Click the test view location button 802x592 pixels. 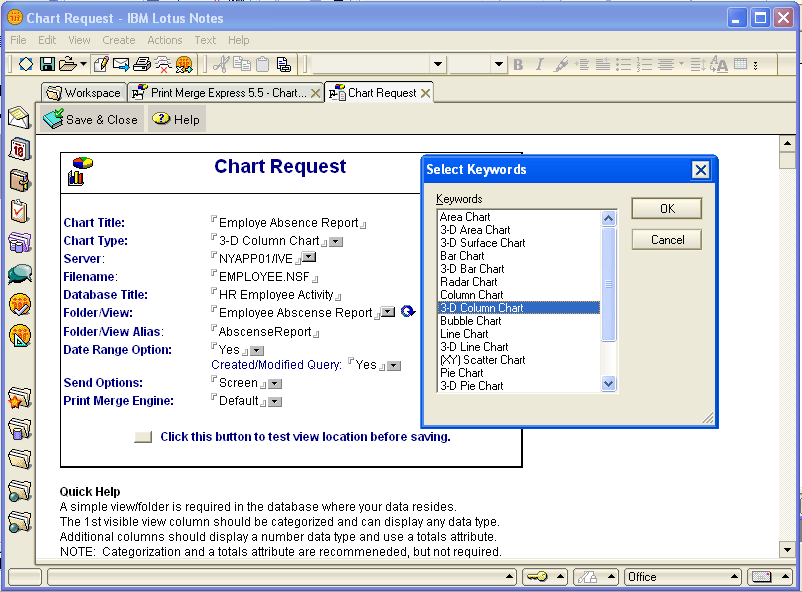coord(143,437)
